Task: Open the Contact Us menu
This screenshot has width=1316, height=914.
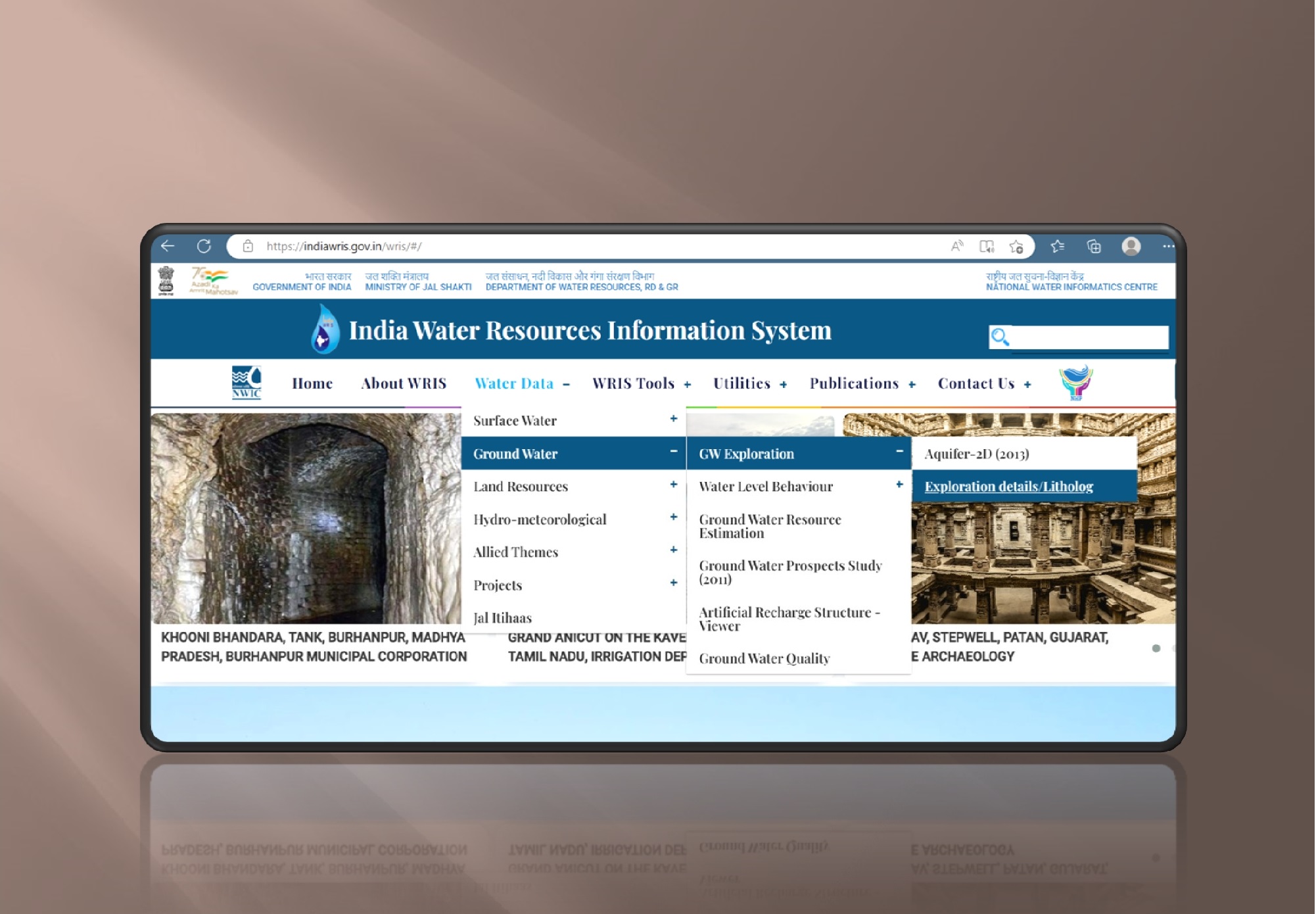Action: pos(976,383)
